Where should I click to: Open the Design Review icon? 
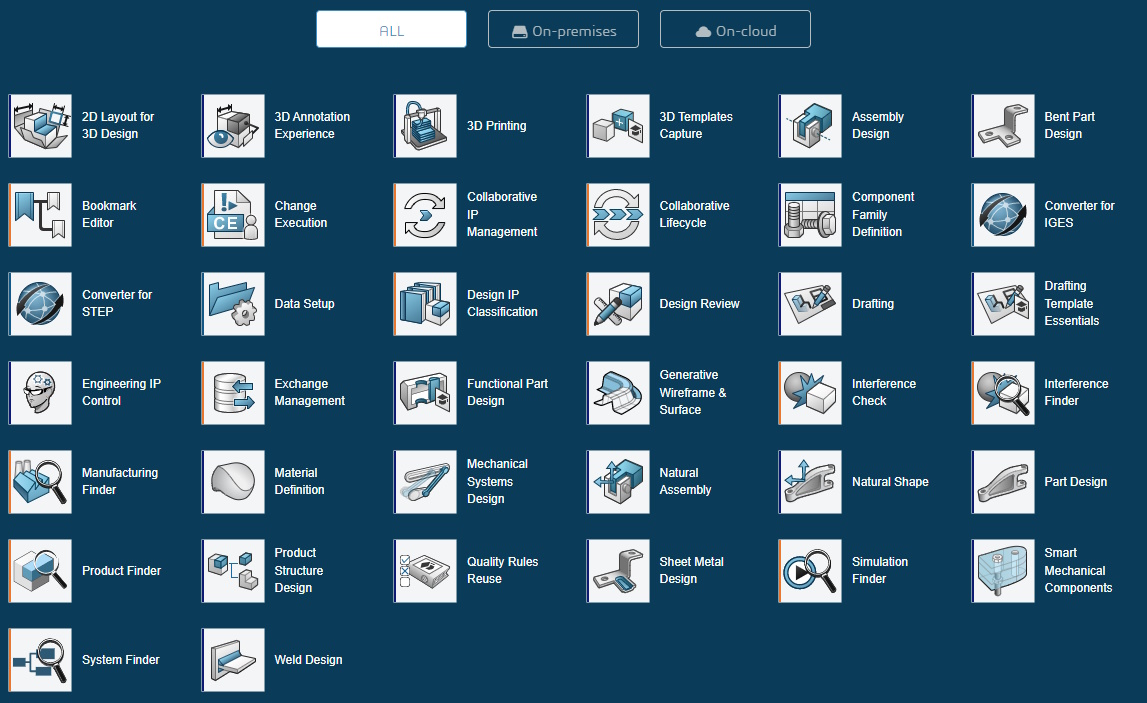[x=619, y=304]
